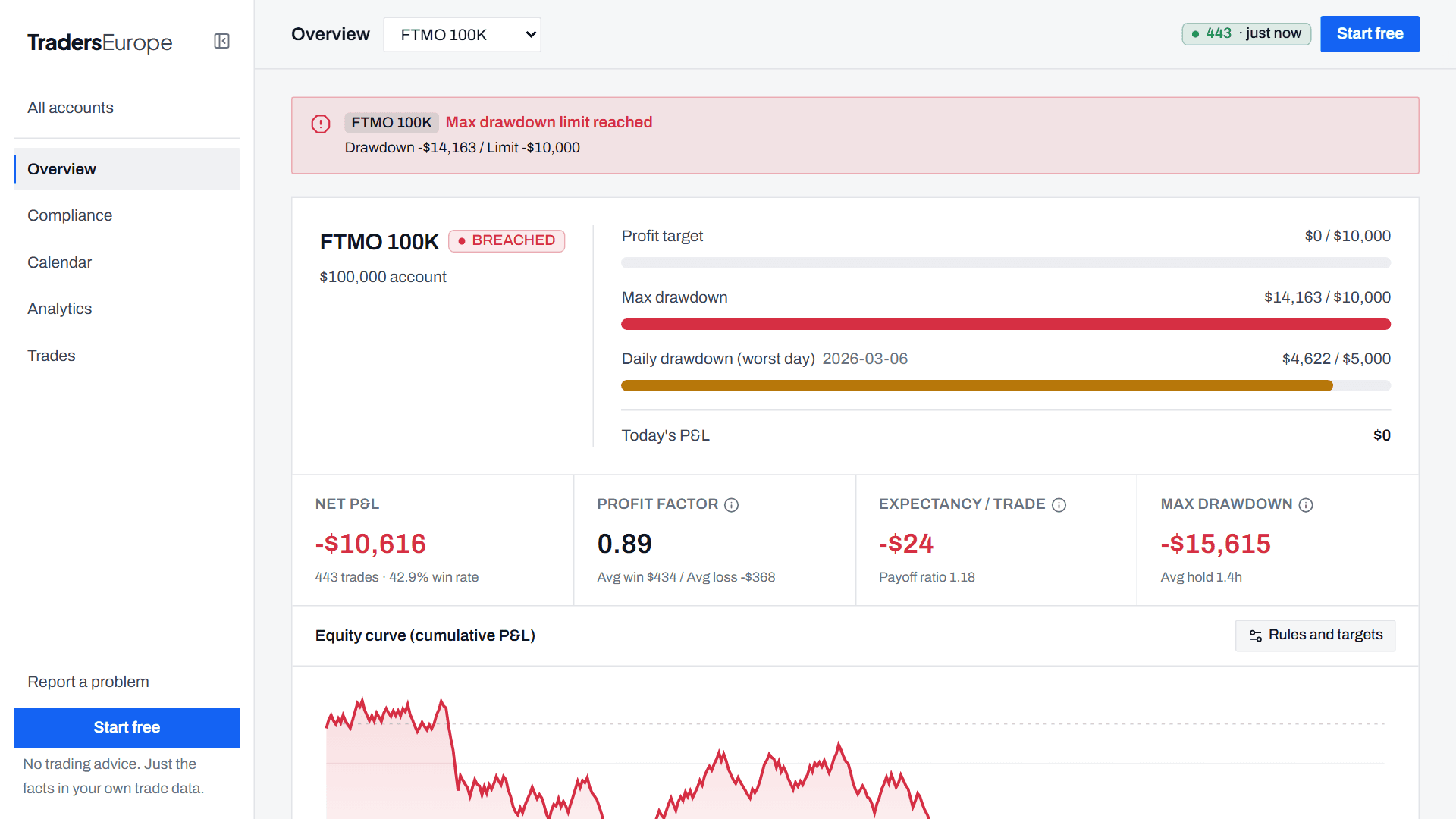This screenshot has height=819, width=1456.
Task: Open Profit Factor info icon
Action: (x=731, y=505)
